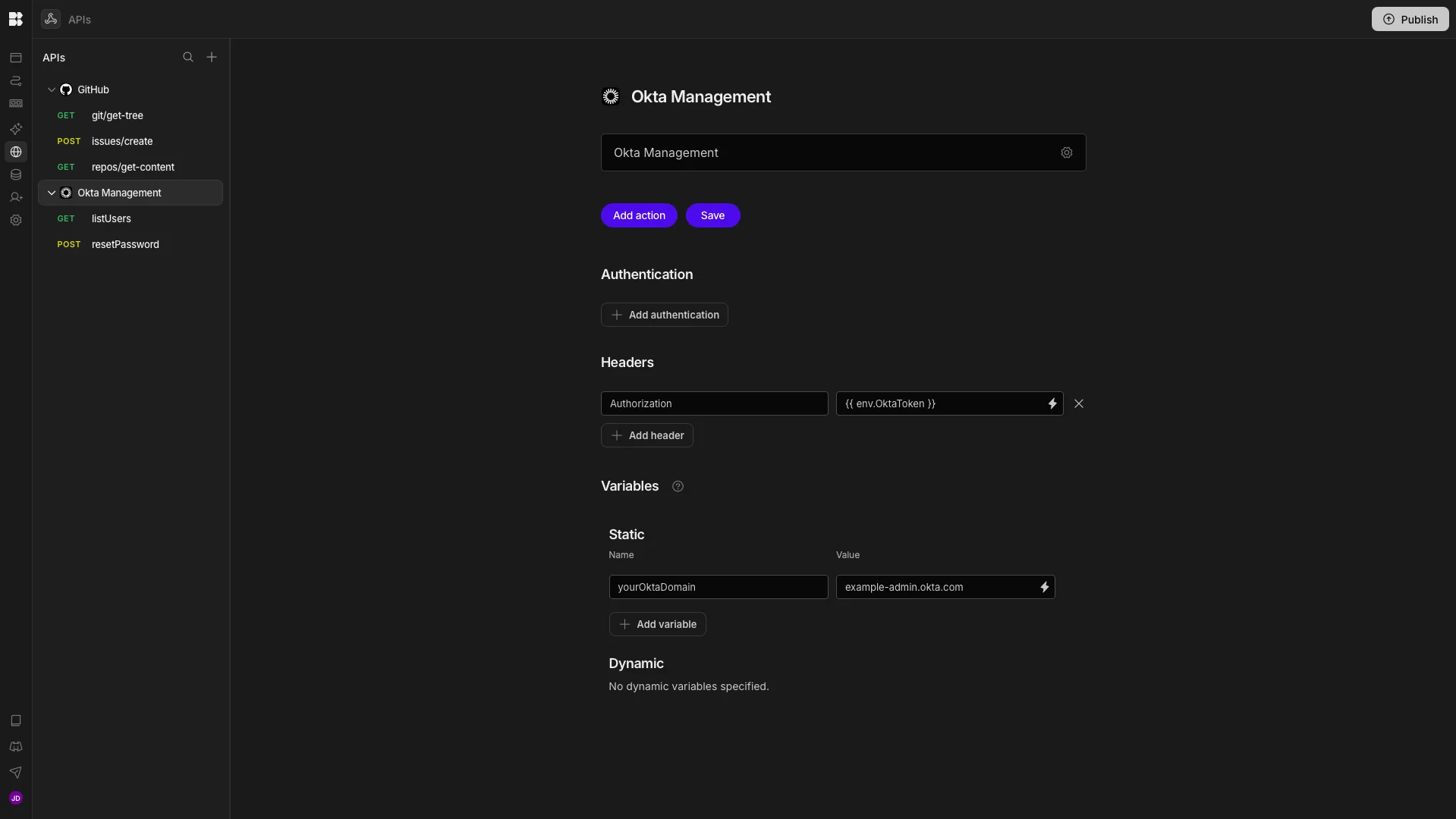Screen dimensions: 1456x819
Task: Search APIs with the magnifier icon
Action: coord(188,57)
